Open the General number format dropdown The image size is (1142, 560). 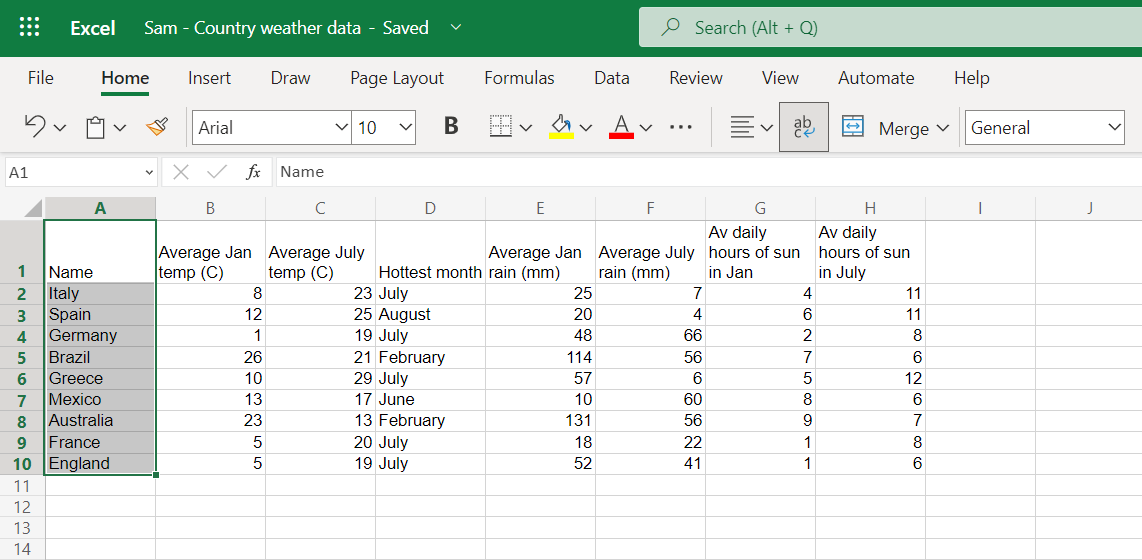[1044, 127]
